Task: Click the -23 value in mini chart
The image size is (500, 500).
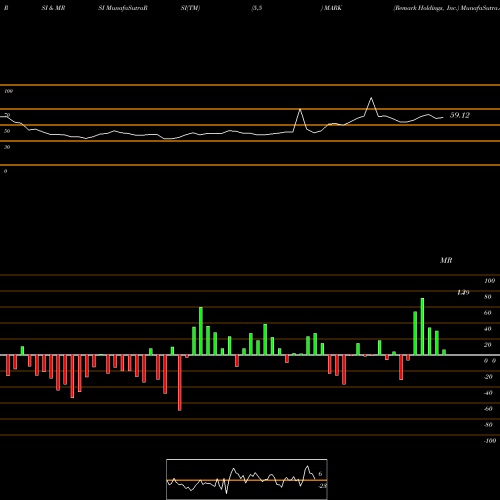Action: coord(322,486)
